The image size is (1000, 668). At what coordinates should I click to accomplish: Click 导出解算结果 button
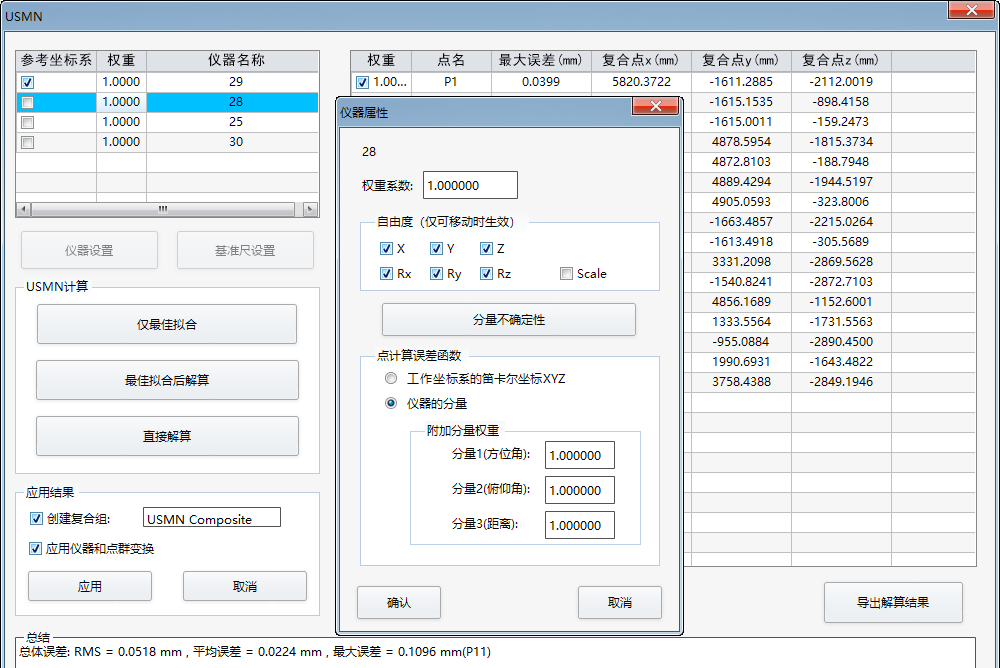coord(892,602)
